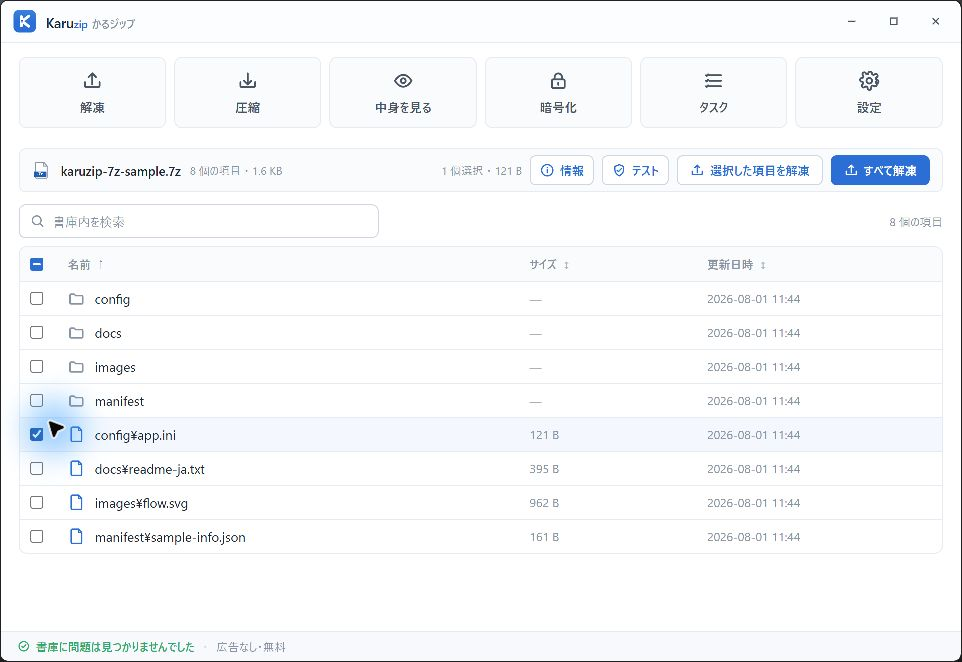Screen dimensions: 962x662
Task: Click the すべて解凍 button
Action: (x=880, y=170)
